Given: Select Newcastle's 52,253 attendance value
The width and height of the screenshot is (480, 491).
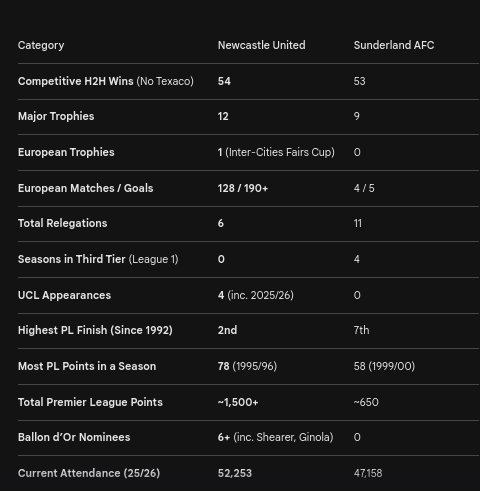Looking at the screenshot, I should pos(235,473).
